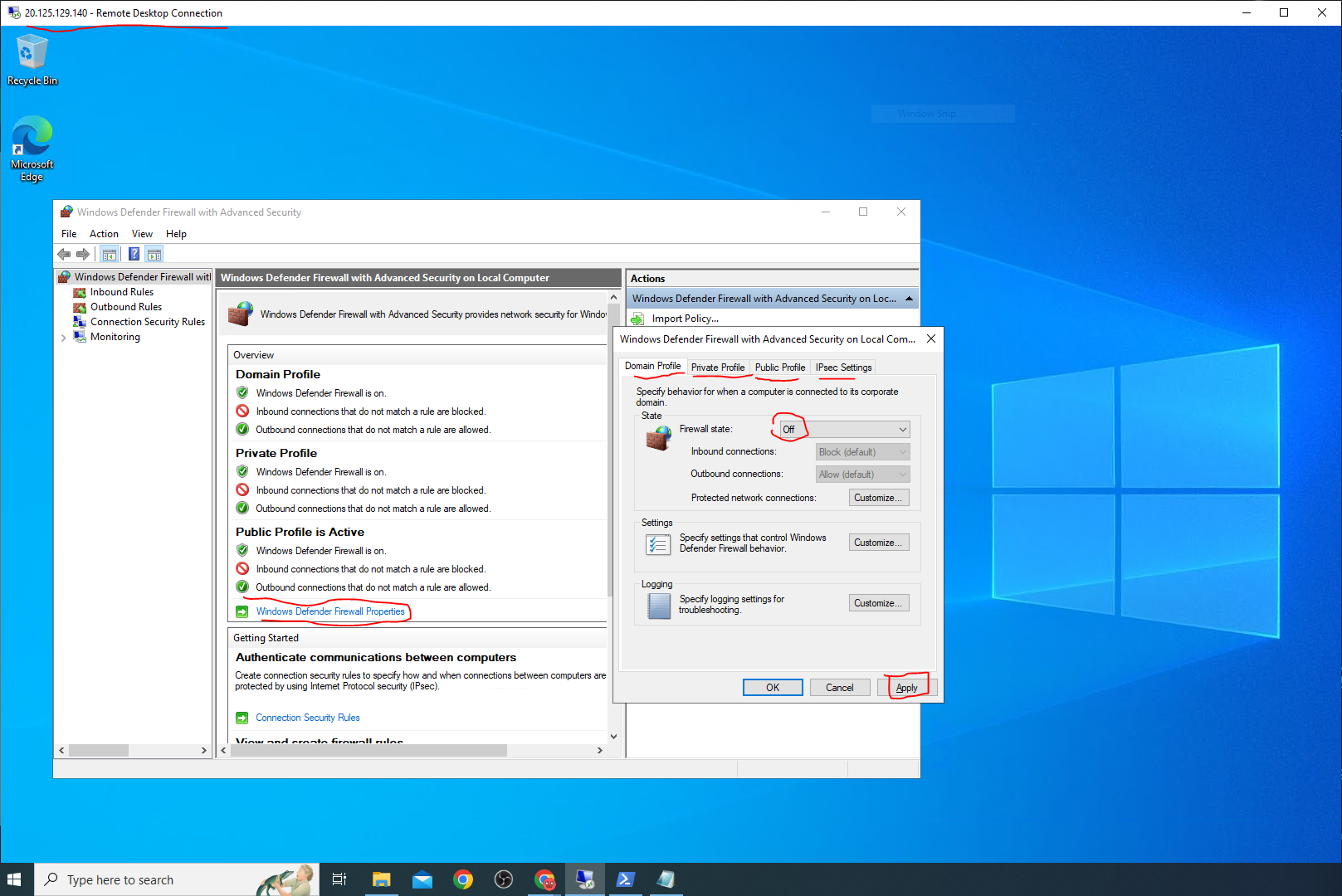
Task: Open Mail app from taskbar
Action: (422, 879)
